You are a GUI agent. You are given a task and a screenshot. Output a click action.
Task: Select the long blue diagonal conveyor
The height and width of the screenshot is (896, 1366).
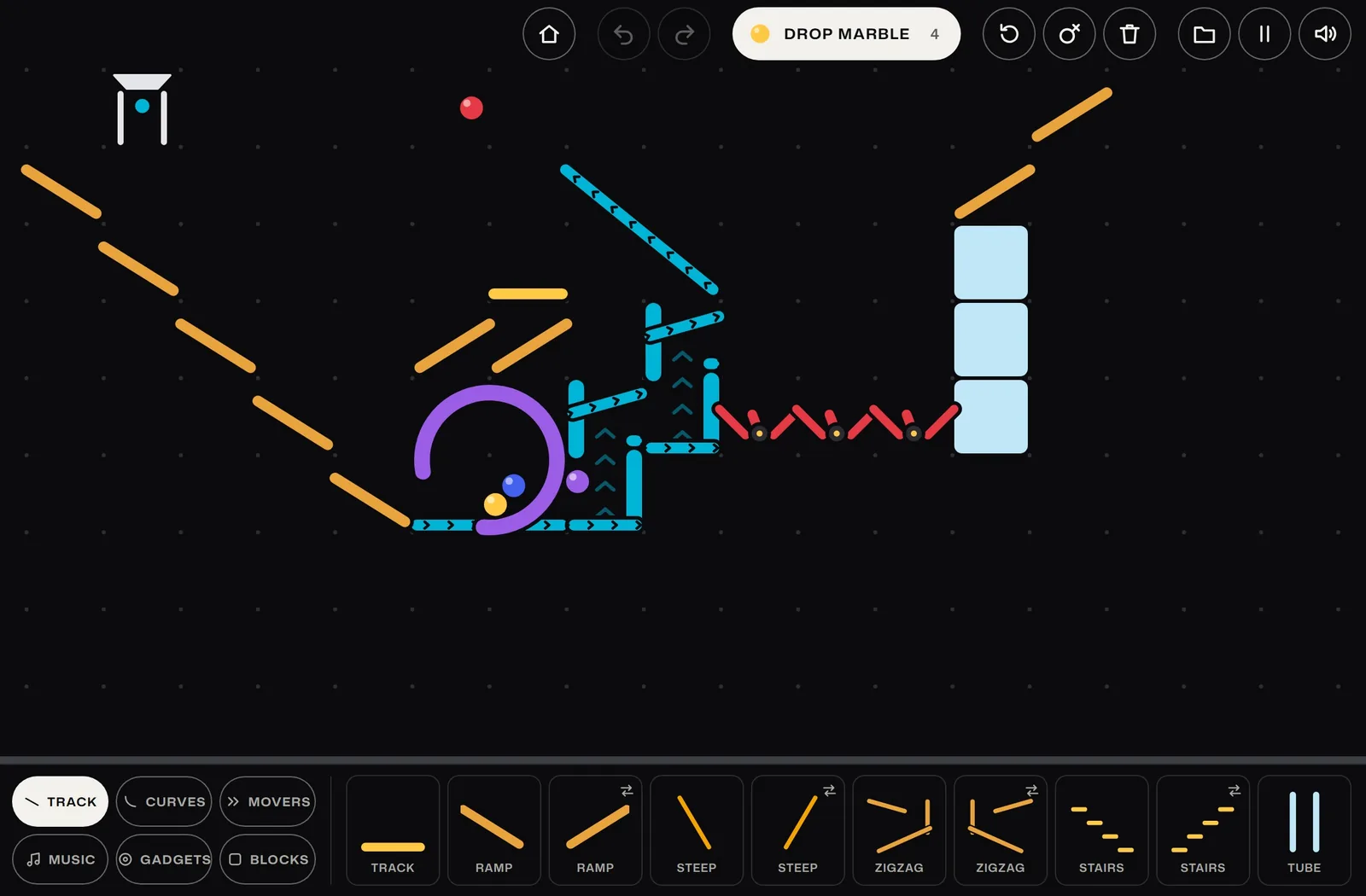(639, 230)
